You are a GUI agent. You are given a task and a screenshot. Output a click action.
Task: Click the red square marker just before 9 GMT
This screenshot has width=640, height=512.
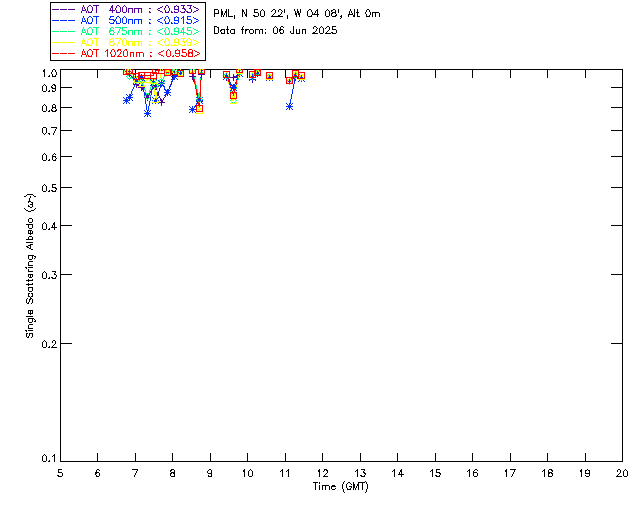pyautogui.click(x=199, y=108)
